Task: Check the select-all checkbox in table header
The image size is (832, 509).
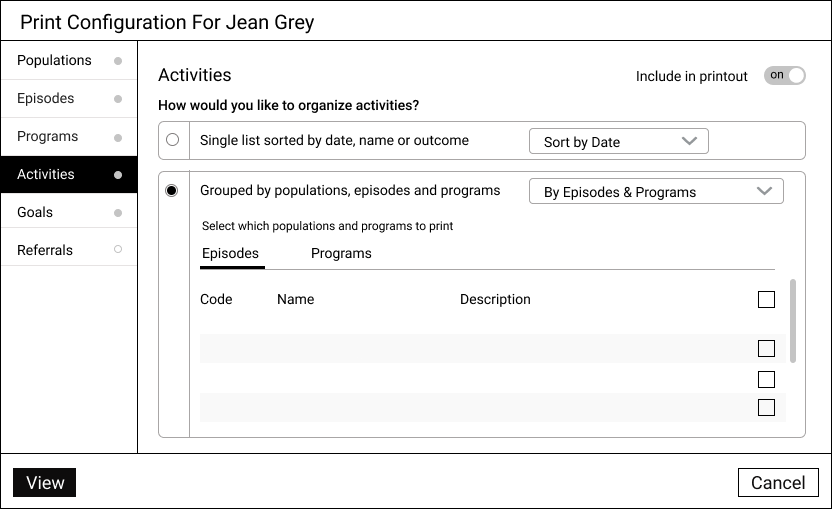Action: click(x=766, y=299)
